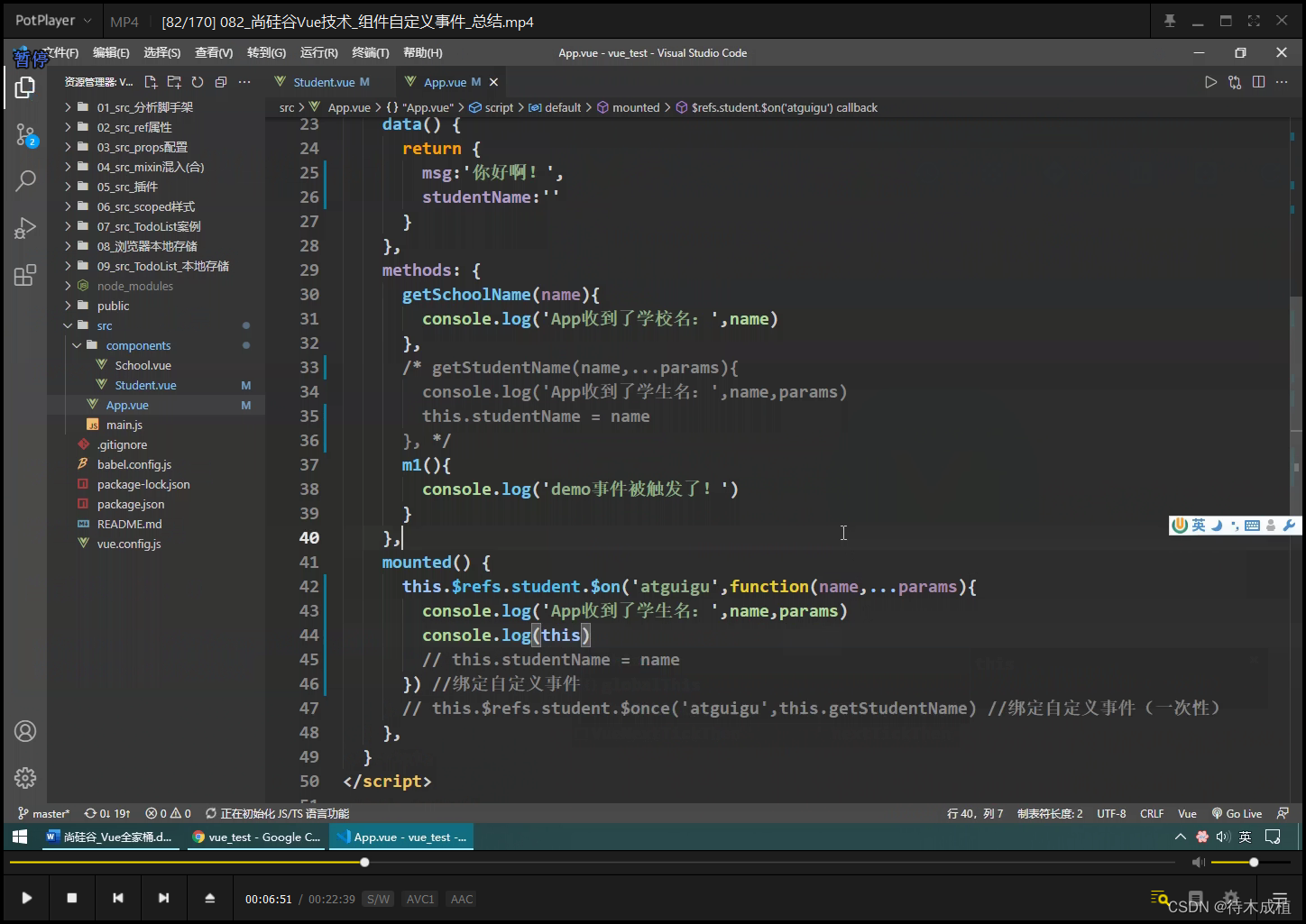The image size is (1306, 924).
Task: Collapse all folders in explorer
Action: point(221,82)
